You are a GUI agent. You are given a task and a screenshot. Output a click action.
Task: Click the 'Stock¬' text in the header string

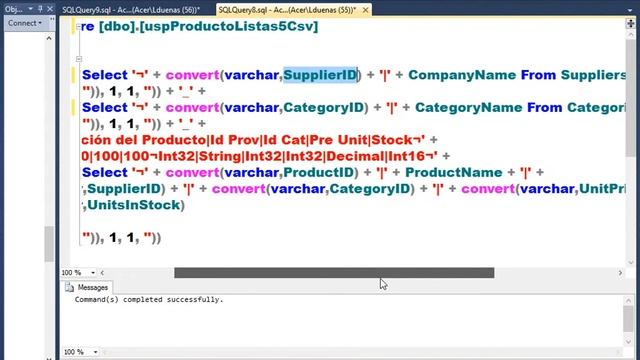(396, 140)
